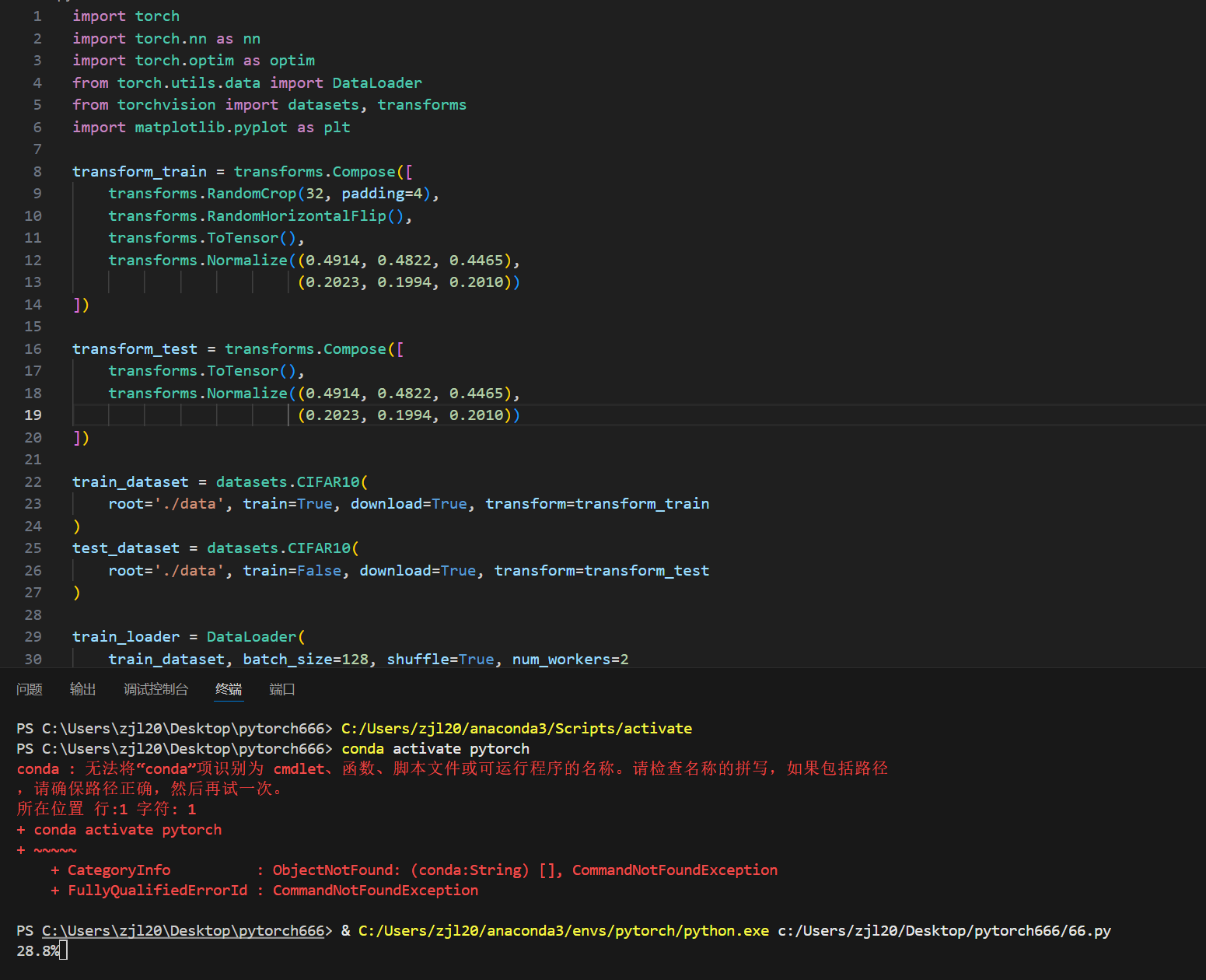
Task: Click 'train_dataset' definition on line 22
Action: (131, 482)
